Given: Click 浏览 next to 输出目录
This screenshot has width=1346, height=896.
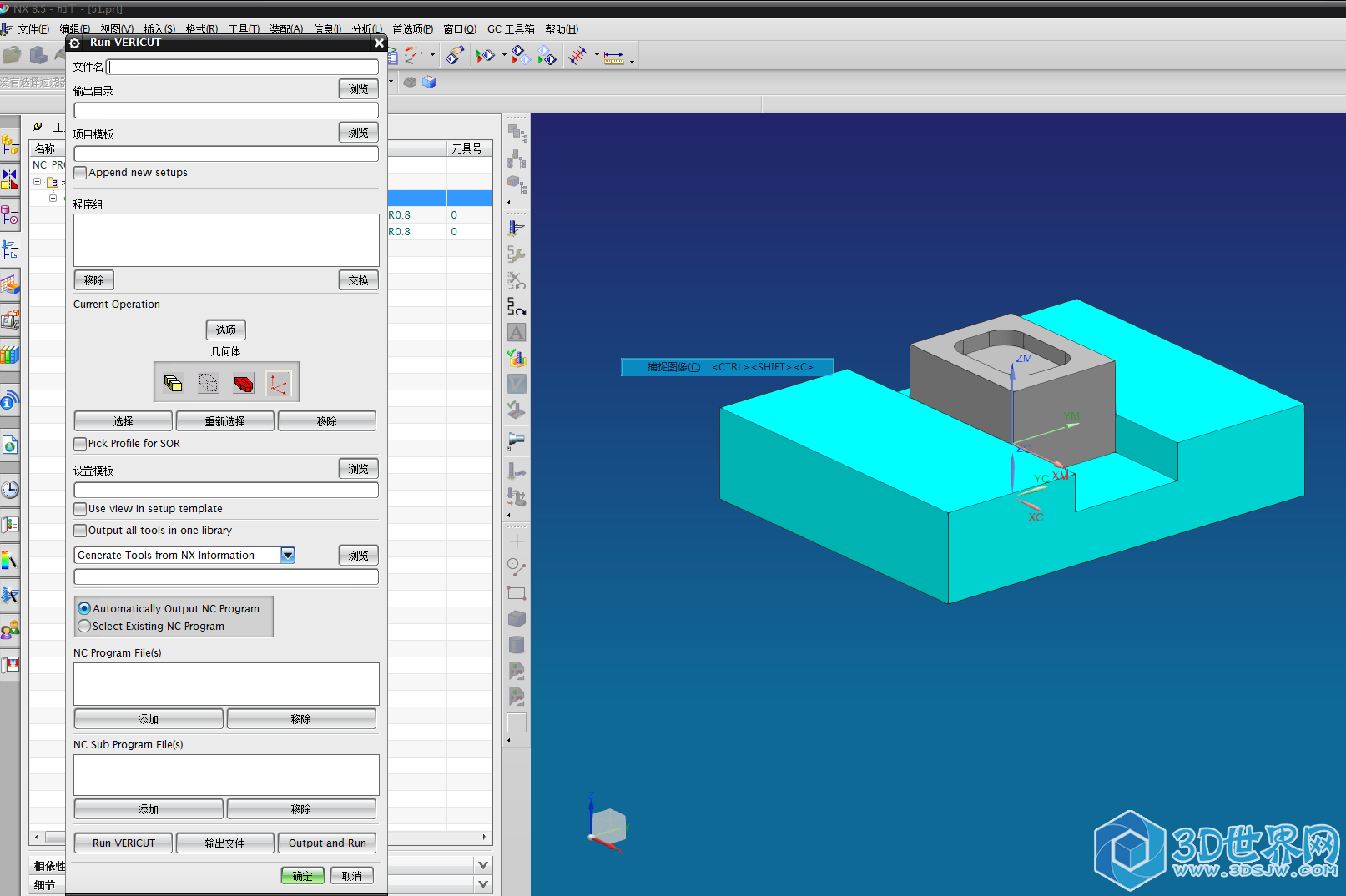Looking at the screenshot, I should coord(359,89).
